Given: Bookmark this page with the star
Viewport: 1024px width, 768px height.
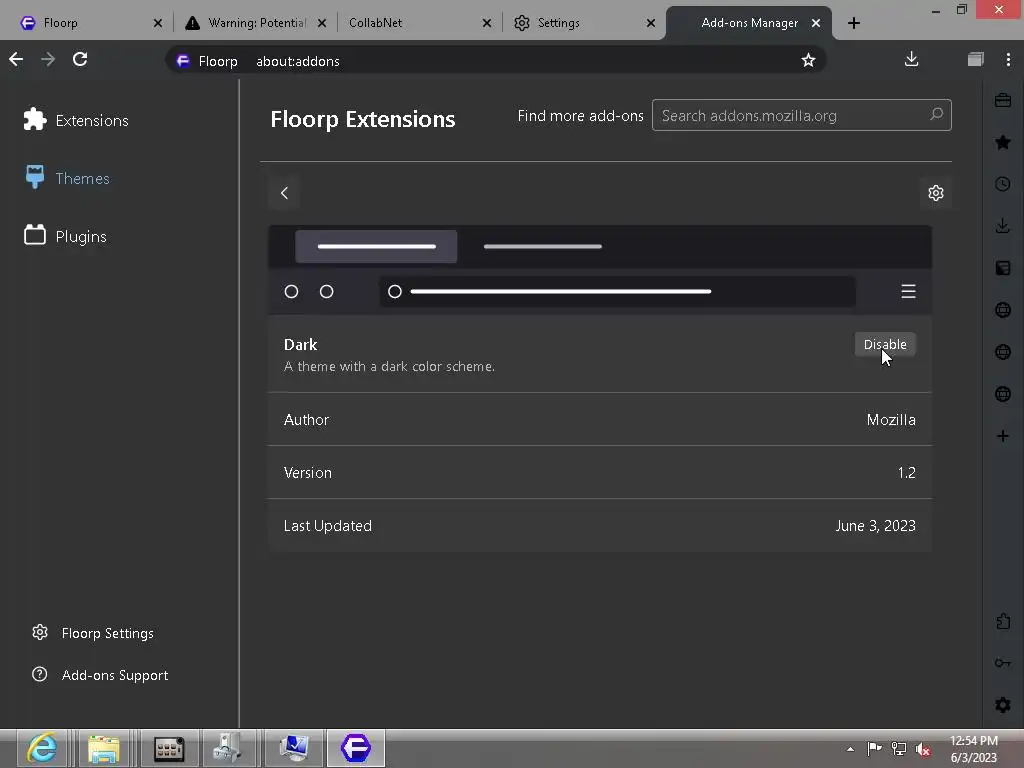Looking at the screenshot, I should (x=808, y=60).
